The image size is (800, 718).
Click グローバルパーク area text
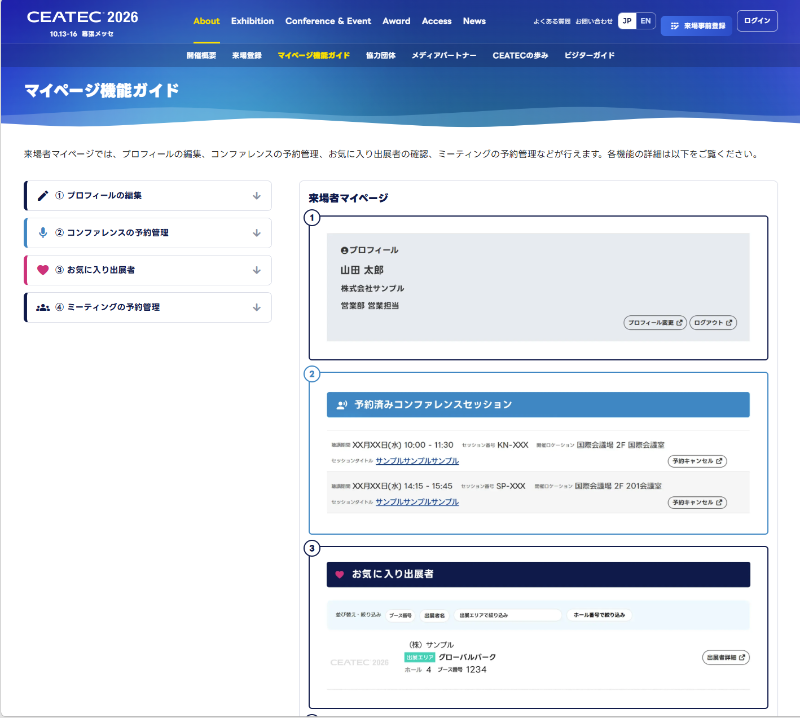point(467,657)
